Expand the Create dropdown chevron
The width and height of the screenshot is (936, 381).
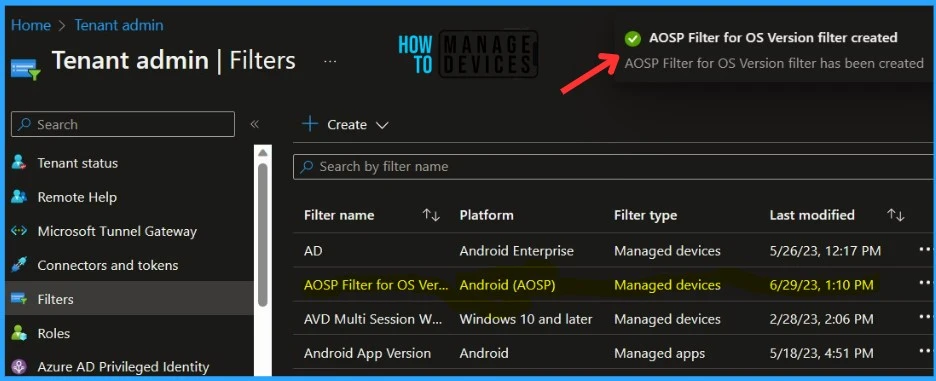[x=381, y=125]
